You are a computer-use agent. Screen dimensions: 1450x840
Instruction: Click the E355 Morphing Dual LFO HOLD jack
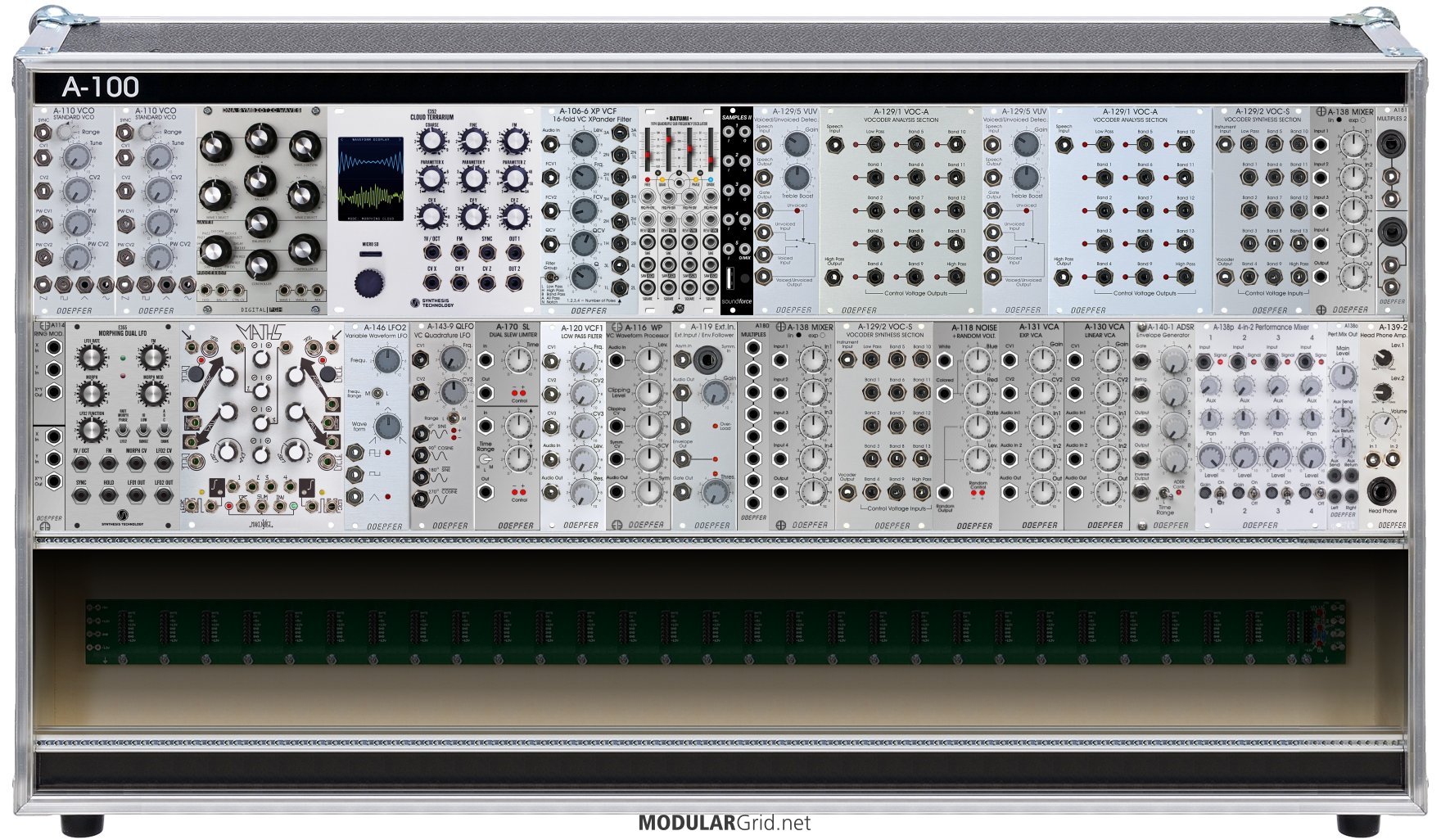coord(109,497)
